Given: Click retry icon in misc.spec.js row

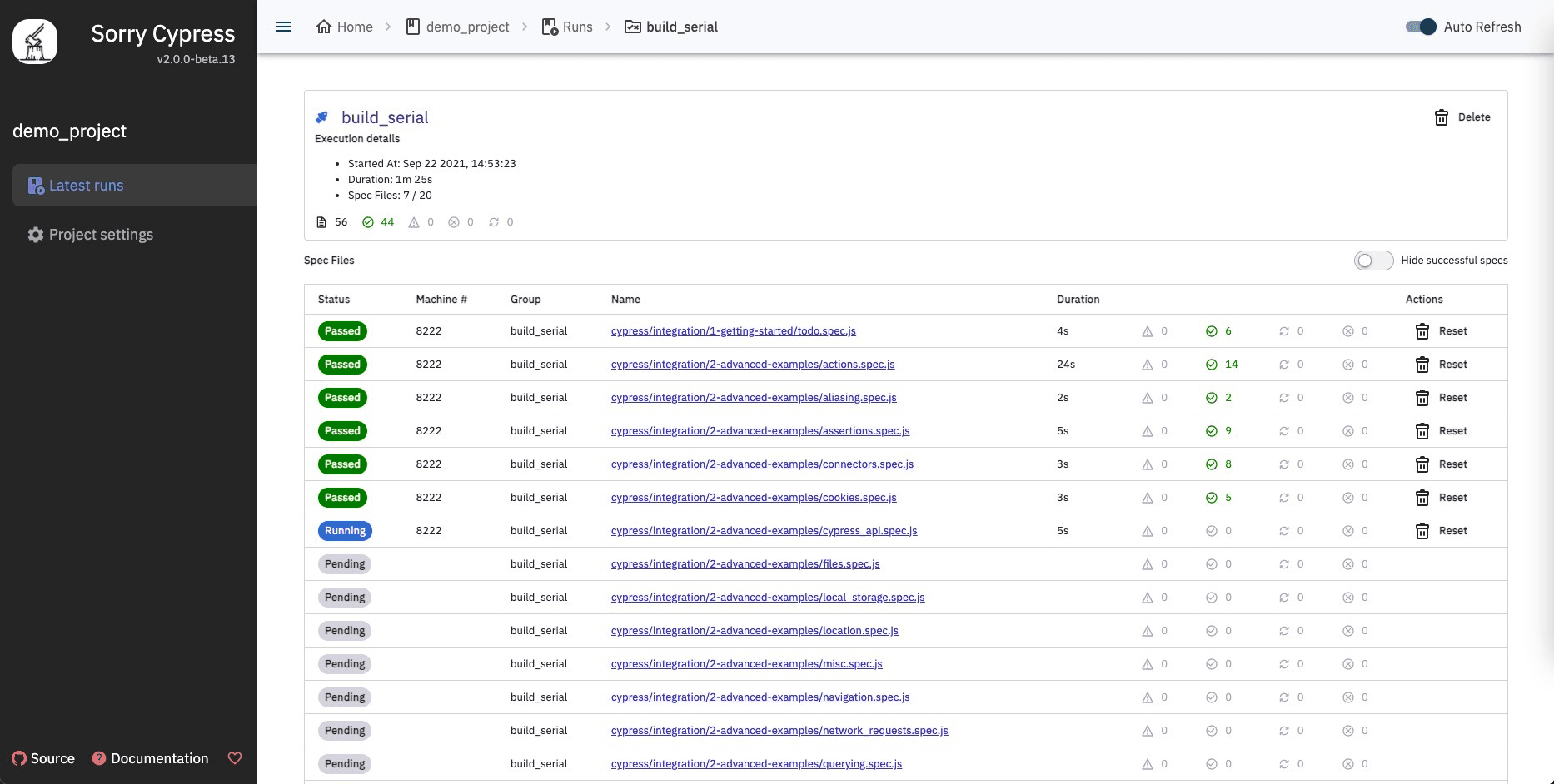Looking at the screenshot, I should point(1284,664).
